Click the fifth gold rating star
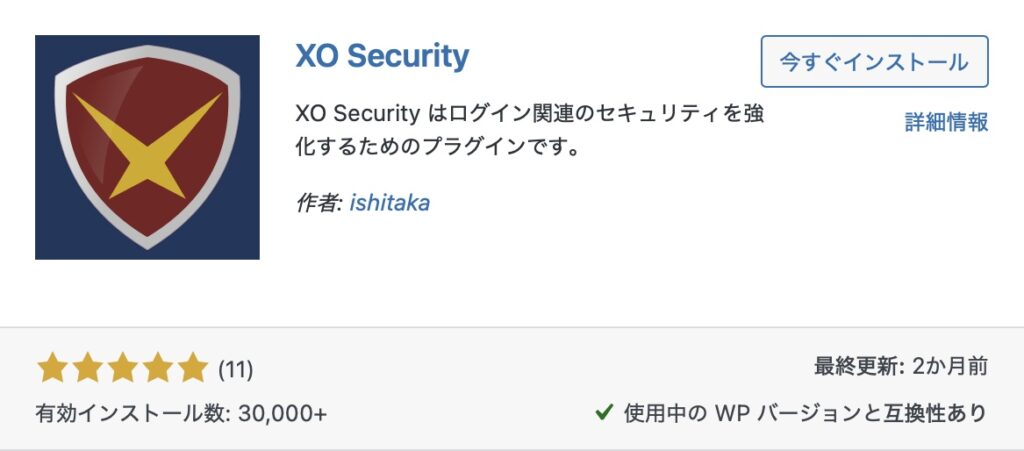This screenshot has height=451, width=1024. (x=192, y=368)
